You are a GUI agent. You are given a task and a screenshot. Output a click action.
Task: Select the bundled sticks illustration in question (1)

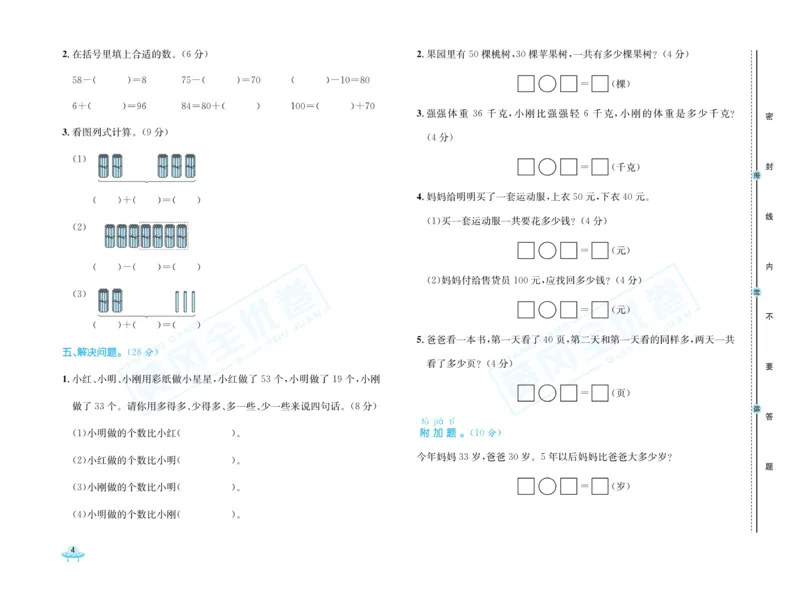click(x=144, y=166)
